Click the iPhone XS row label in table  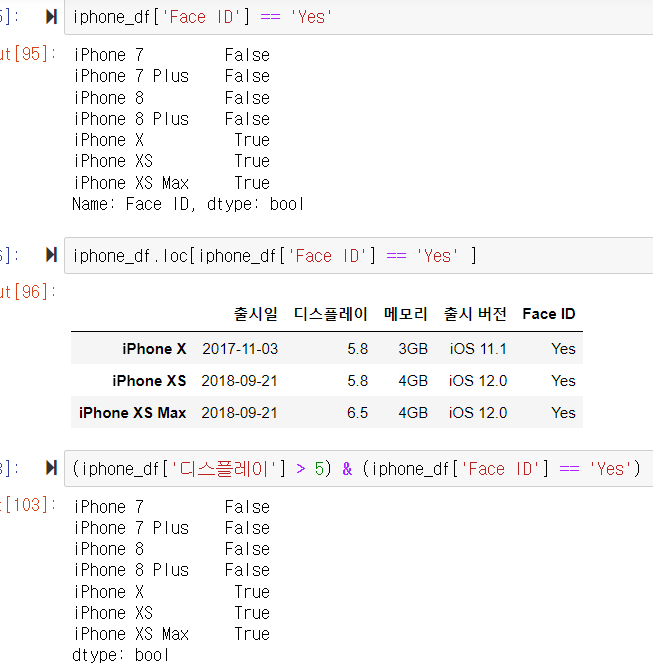tap(149, 381)
